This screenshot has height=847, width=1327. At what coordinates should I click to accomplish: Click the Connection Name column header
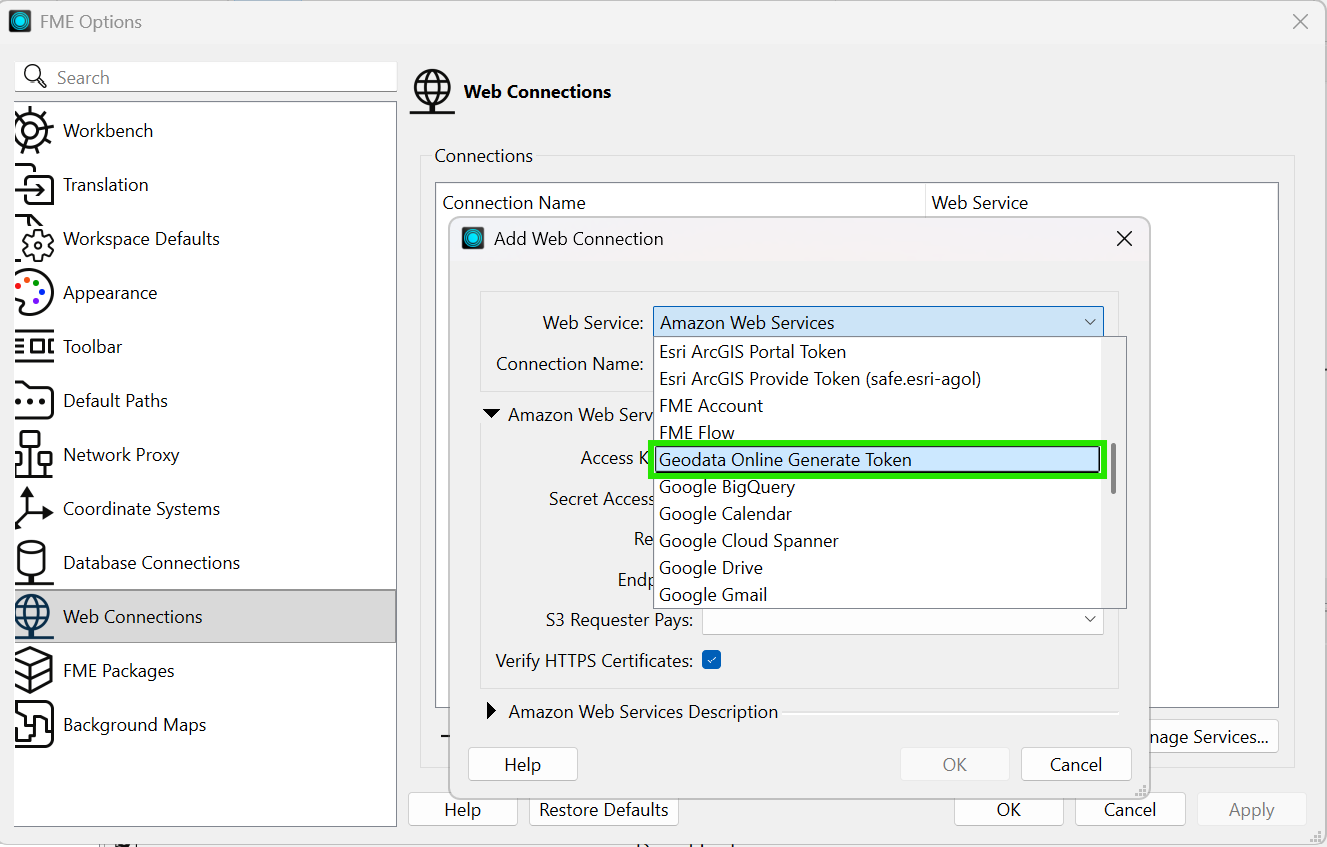(681, 202)
